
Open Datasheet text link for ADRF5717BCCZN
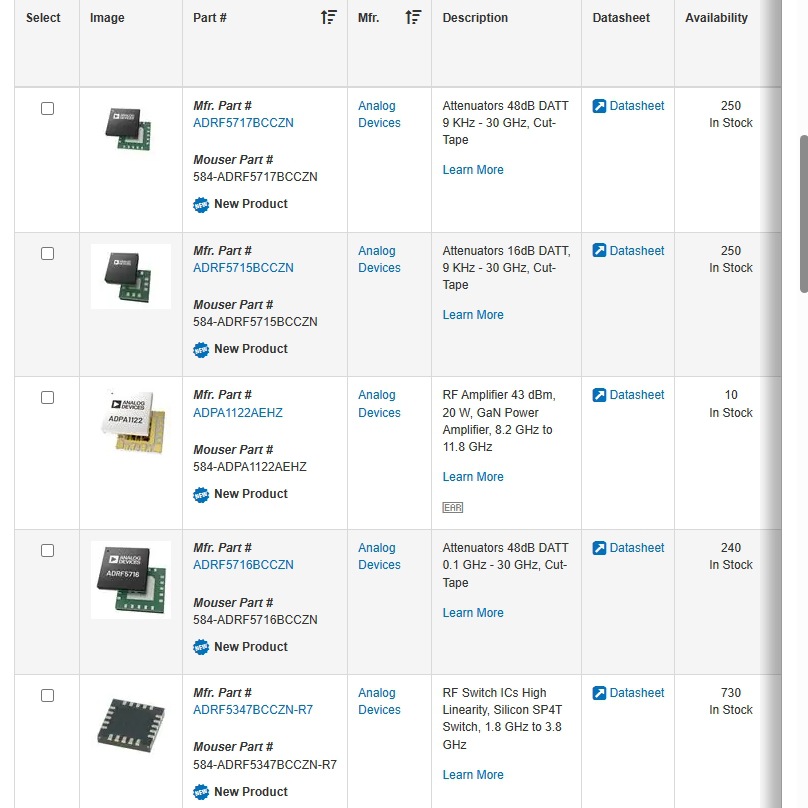(x=637, y=106)
